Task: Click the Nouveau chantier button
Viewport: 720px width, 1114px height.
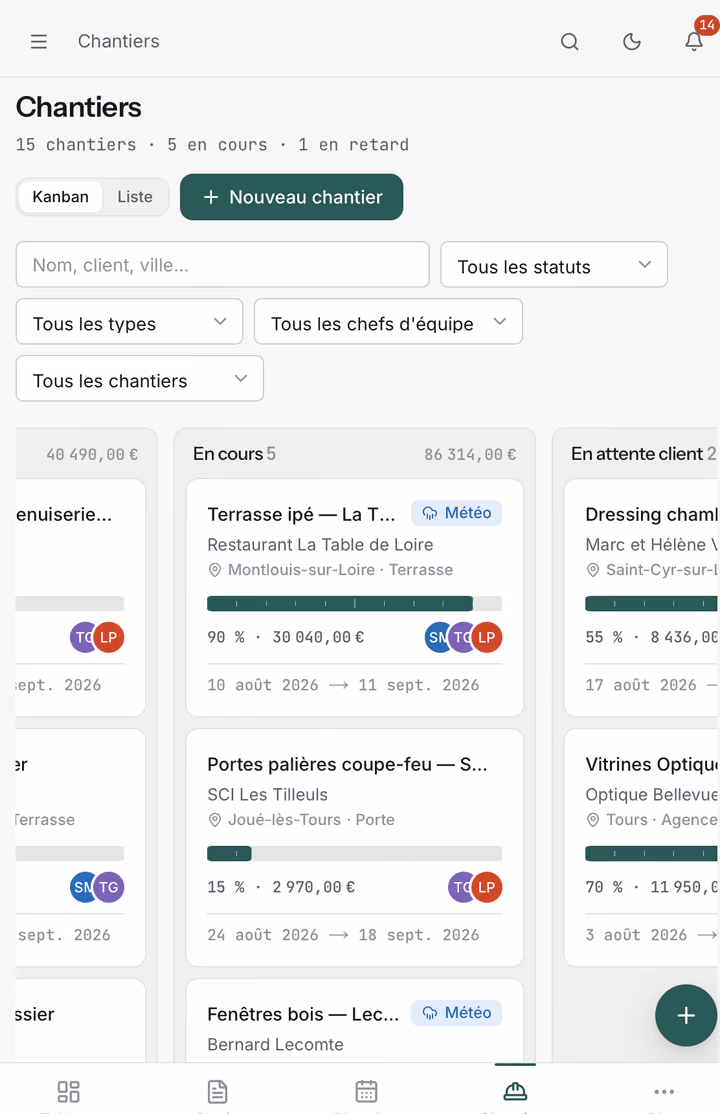Action: click(291, 197)
